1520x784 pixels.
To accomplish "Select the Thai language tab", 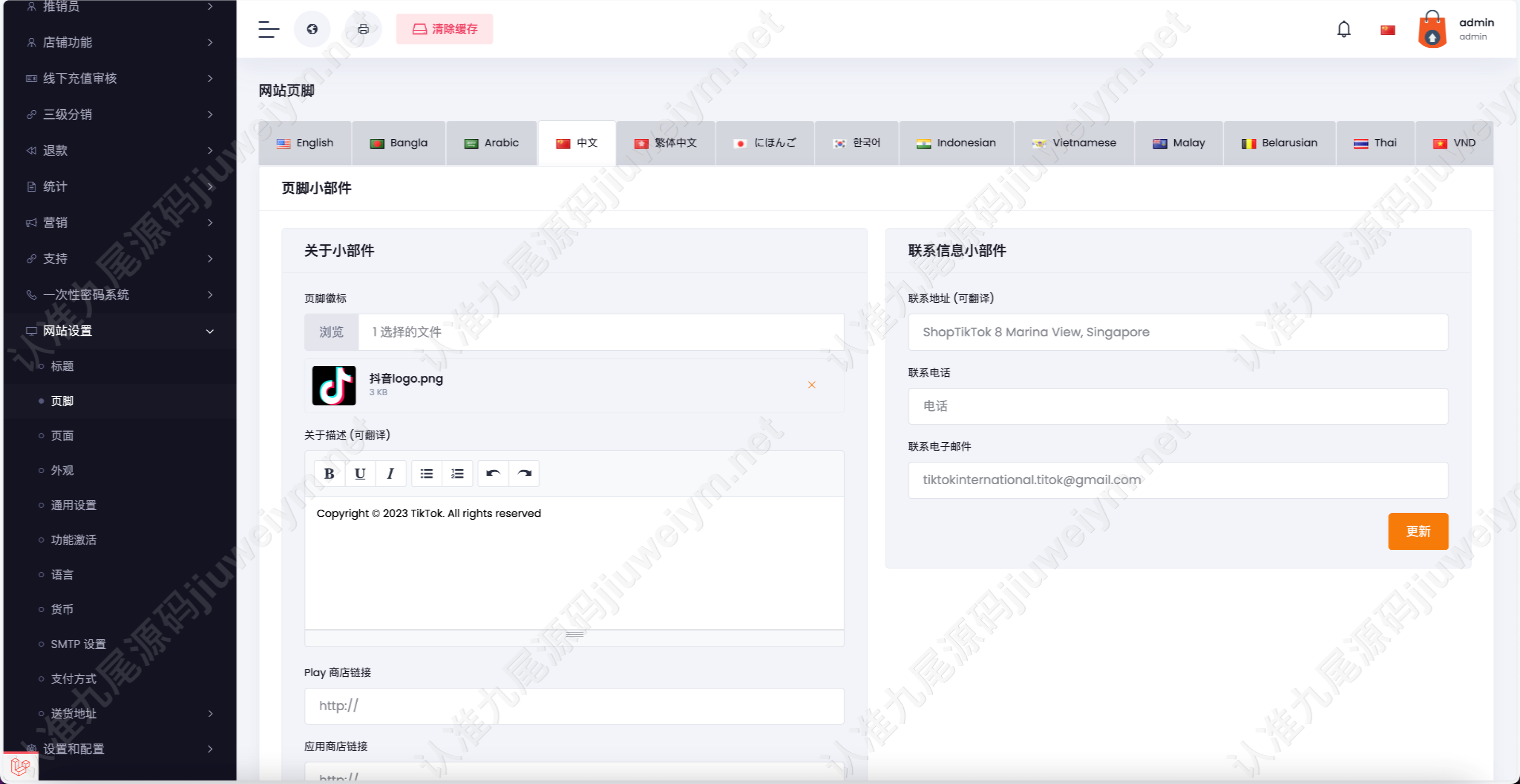I will point(1375,143).
